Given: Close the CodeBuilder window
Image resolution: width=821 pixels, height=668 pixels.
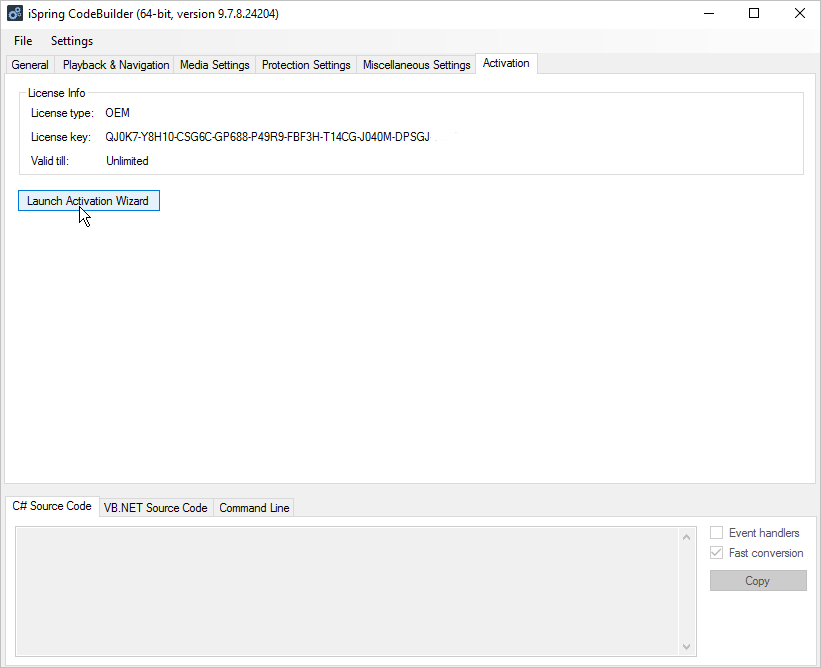Looking at the screenshot, I should [800, 14].
